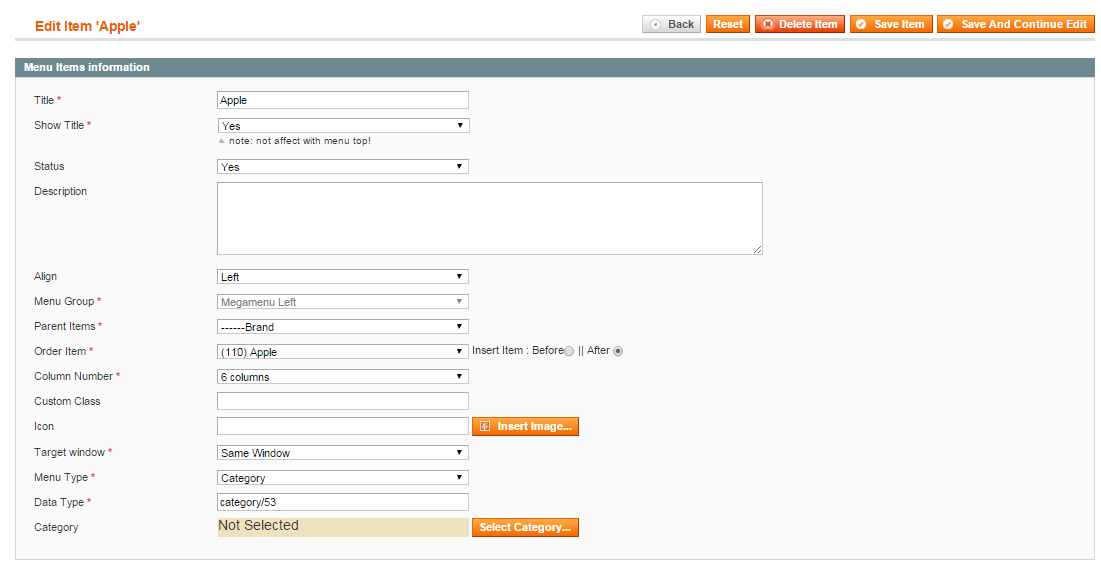This screenshot has width=1101, height=574.
Task: Click the Data Type input field
Action: click(343, 502)
